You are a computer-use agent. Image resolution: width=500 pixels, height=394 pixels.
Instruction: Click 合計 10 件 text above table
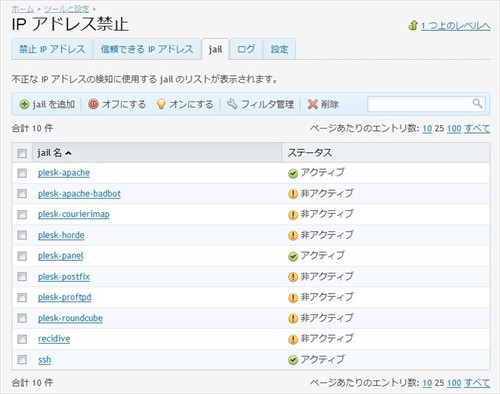32,128
